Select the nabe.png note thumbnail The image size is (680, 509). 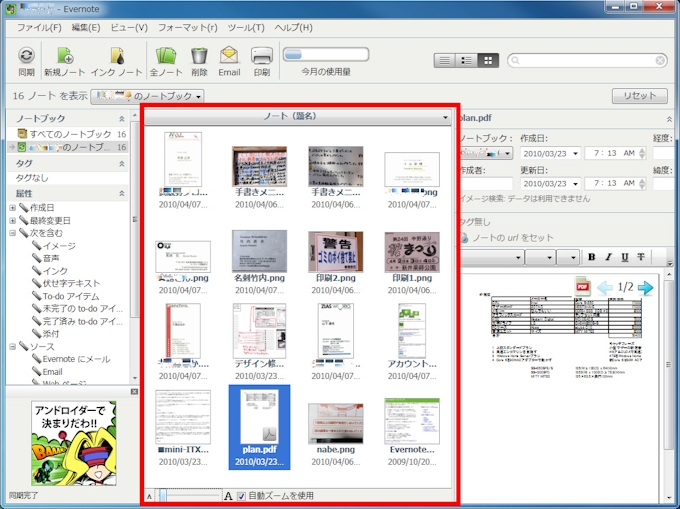335,426
